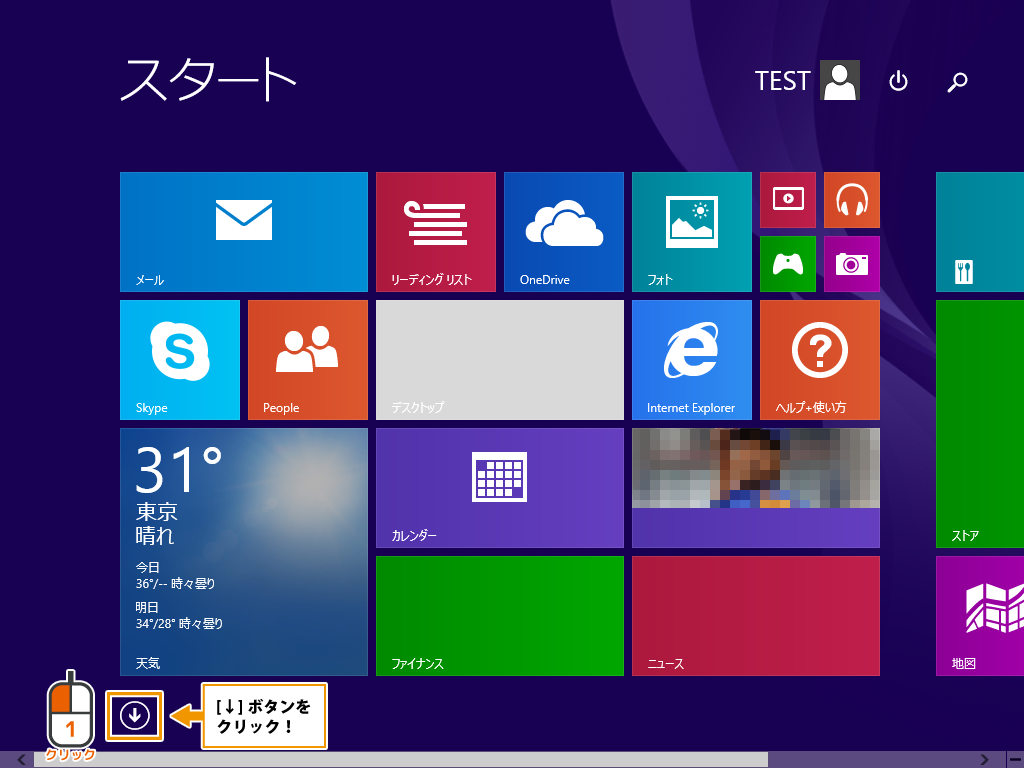Viewport: 1024px width, 768px height.
Task: Click the scrollbar right arrow
Action: [985, 760]
